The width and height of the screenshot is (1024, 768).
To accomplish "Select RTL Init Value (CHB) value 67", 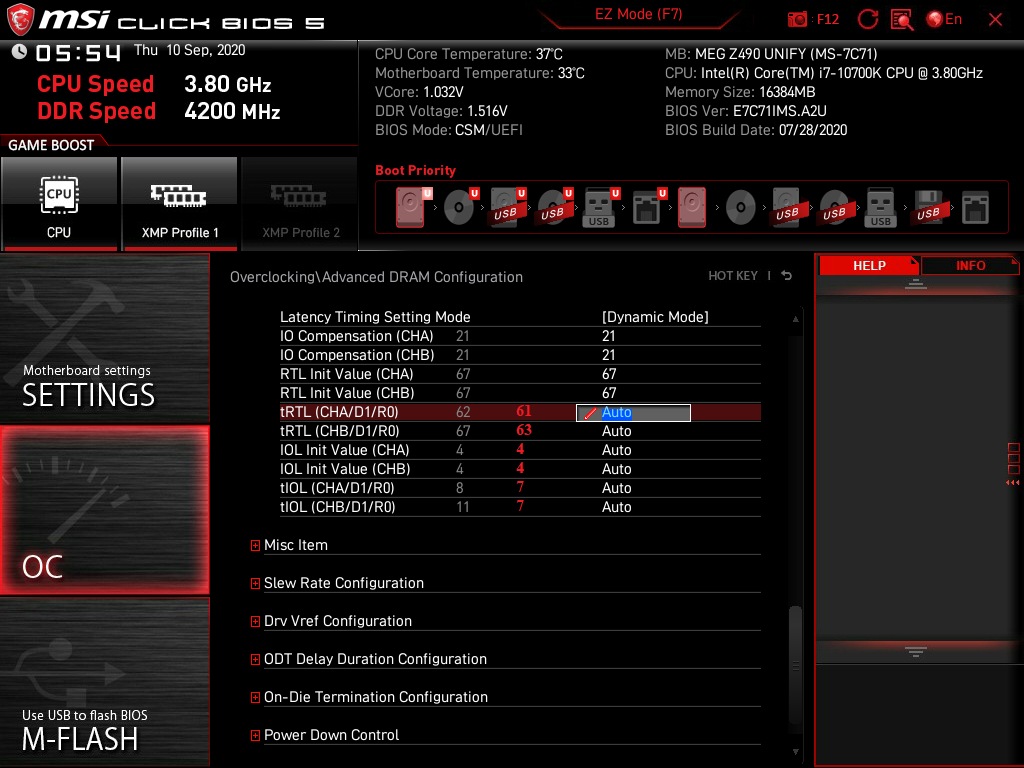I will 609,392.
